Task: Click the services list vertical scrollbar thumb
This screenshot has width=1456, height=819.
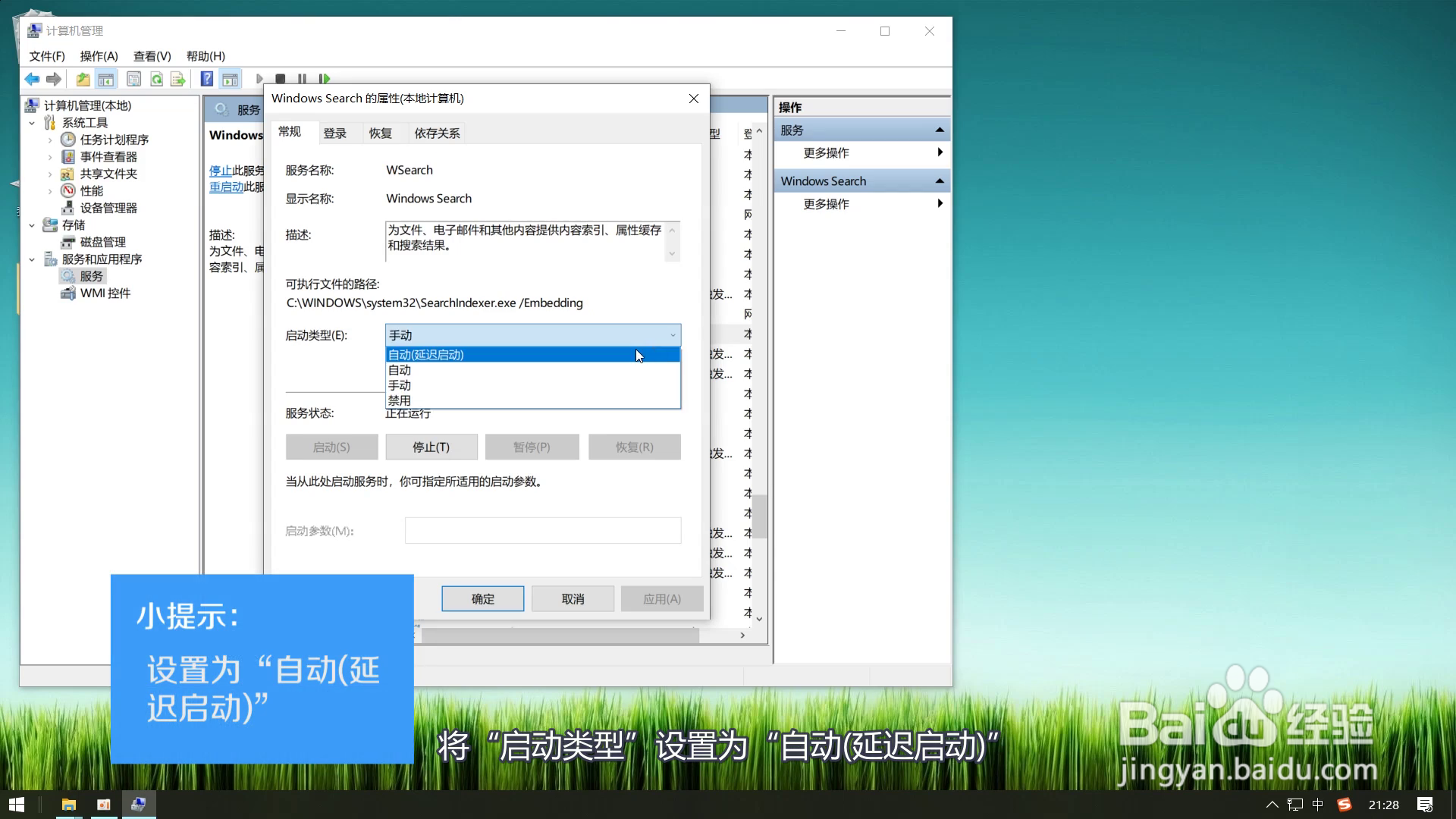Action: coord(759,516)
